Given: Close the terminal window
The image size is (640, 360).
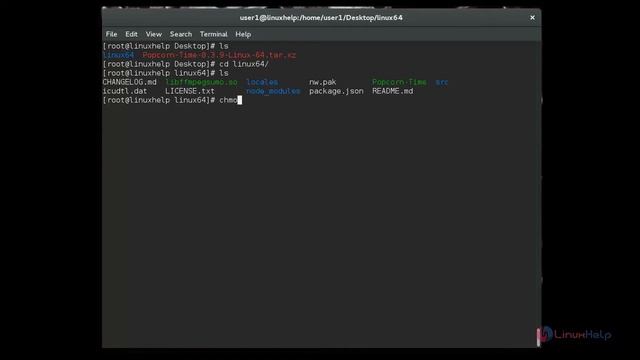Looking at the screenshot, I should point(532,18).
